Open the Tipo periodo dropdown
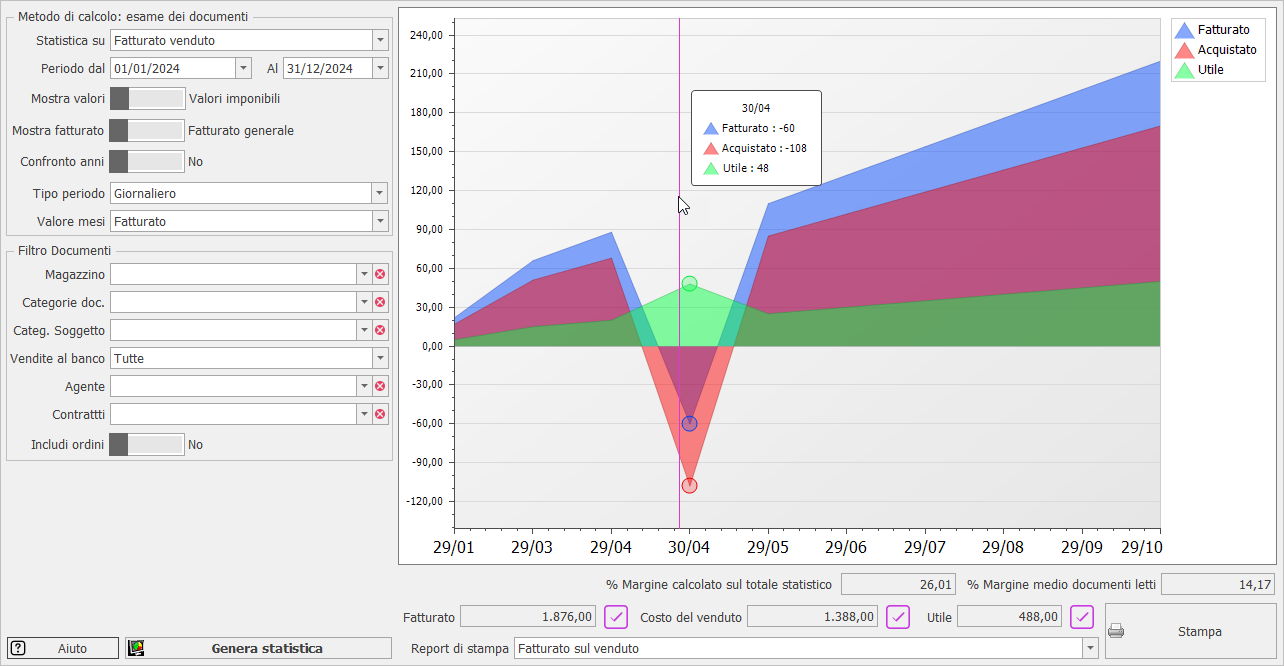This screenshot has width=1284, height=666. point(380,193)
